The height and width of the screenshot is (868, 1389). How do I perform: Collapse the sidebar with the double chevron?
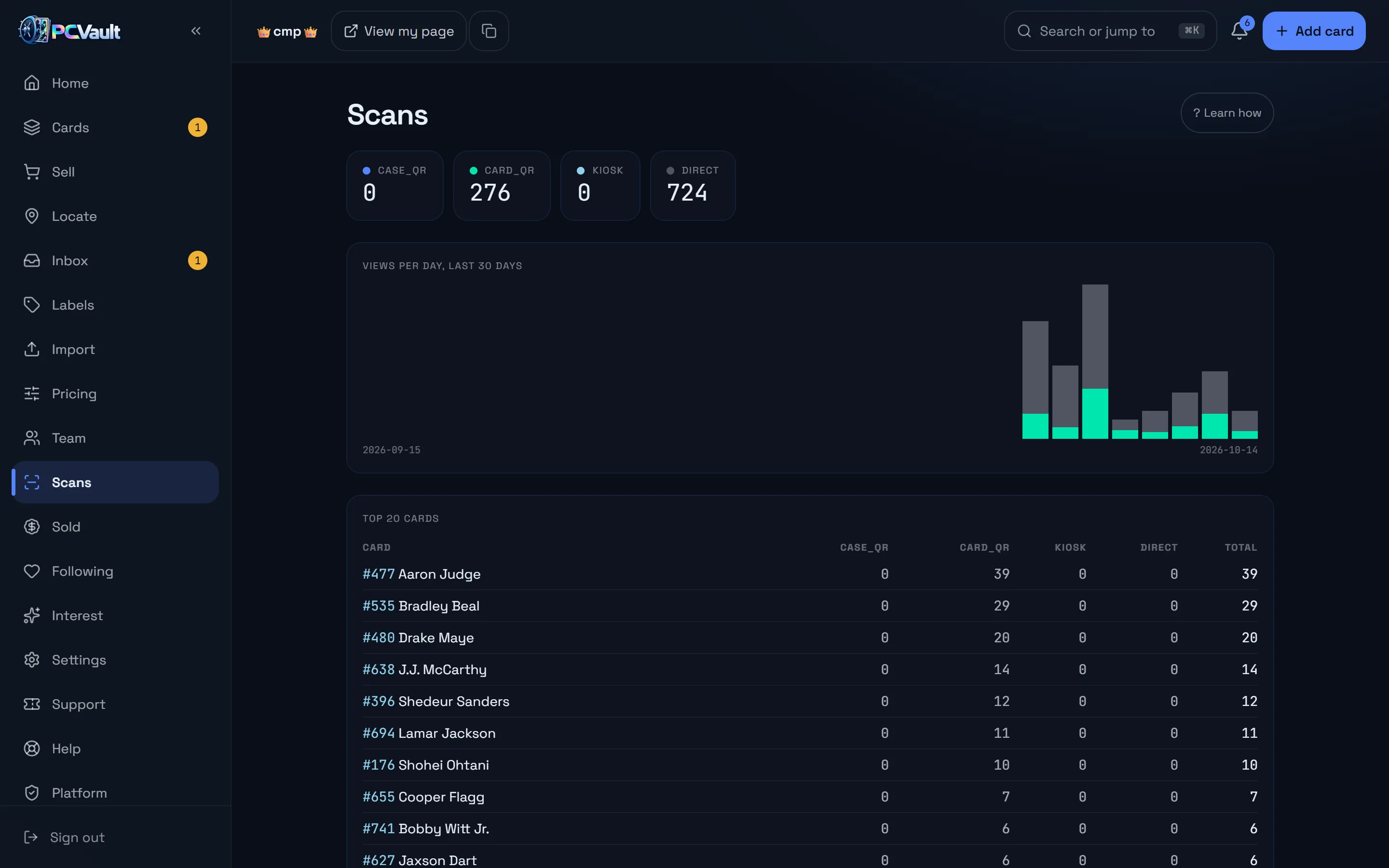click(x=196, y=31)
